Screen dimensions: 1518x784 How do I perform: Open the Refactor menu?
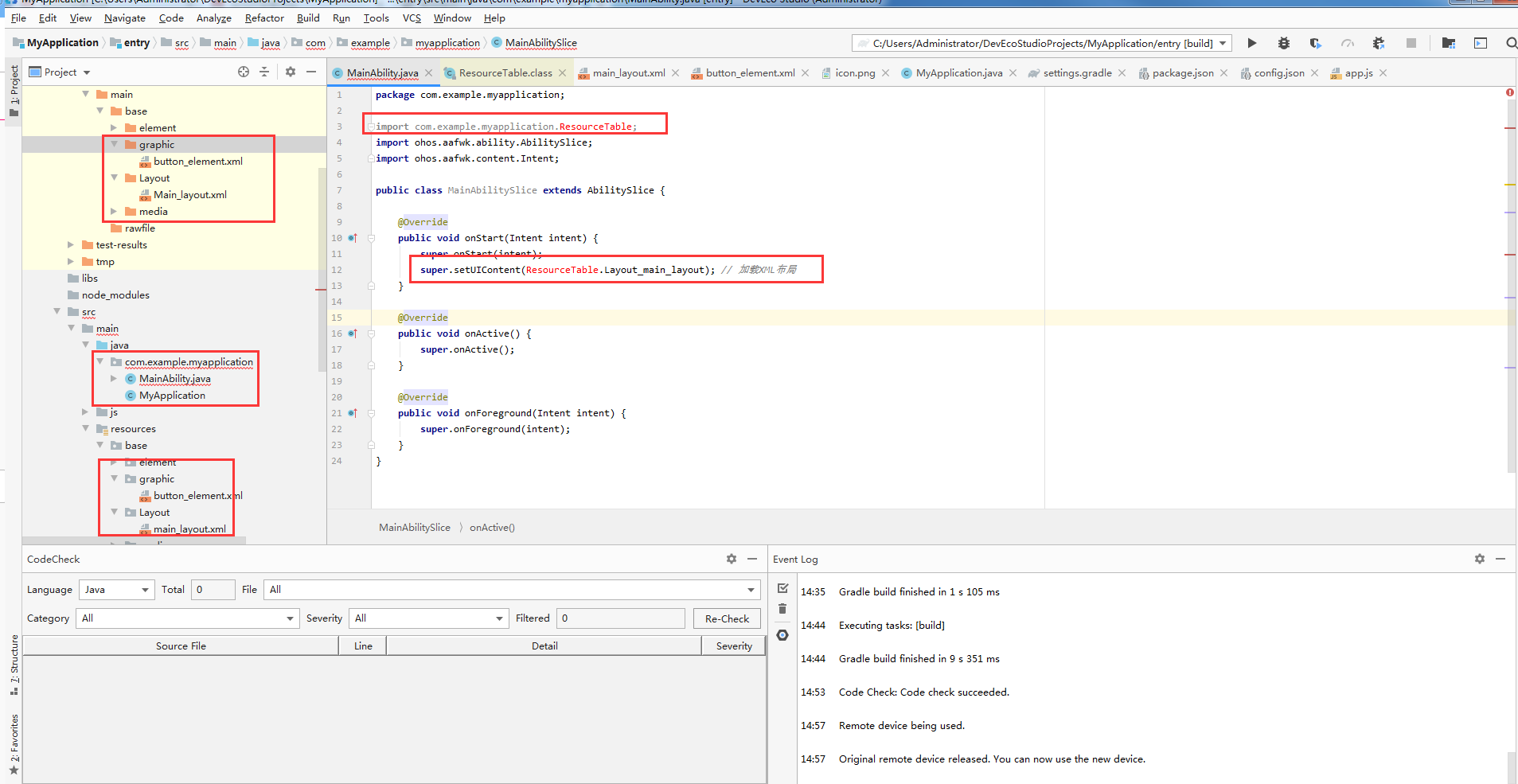point(264,18)
